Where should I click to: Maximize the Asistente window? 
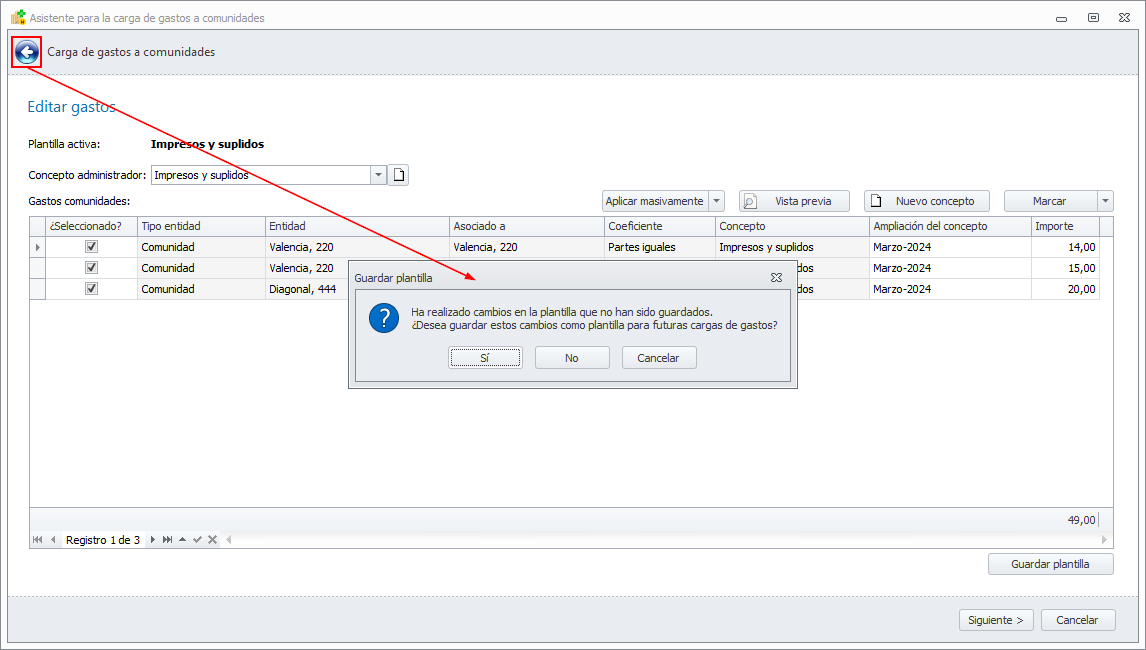pos(1093,18)
